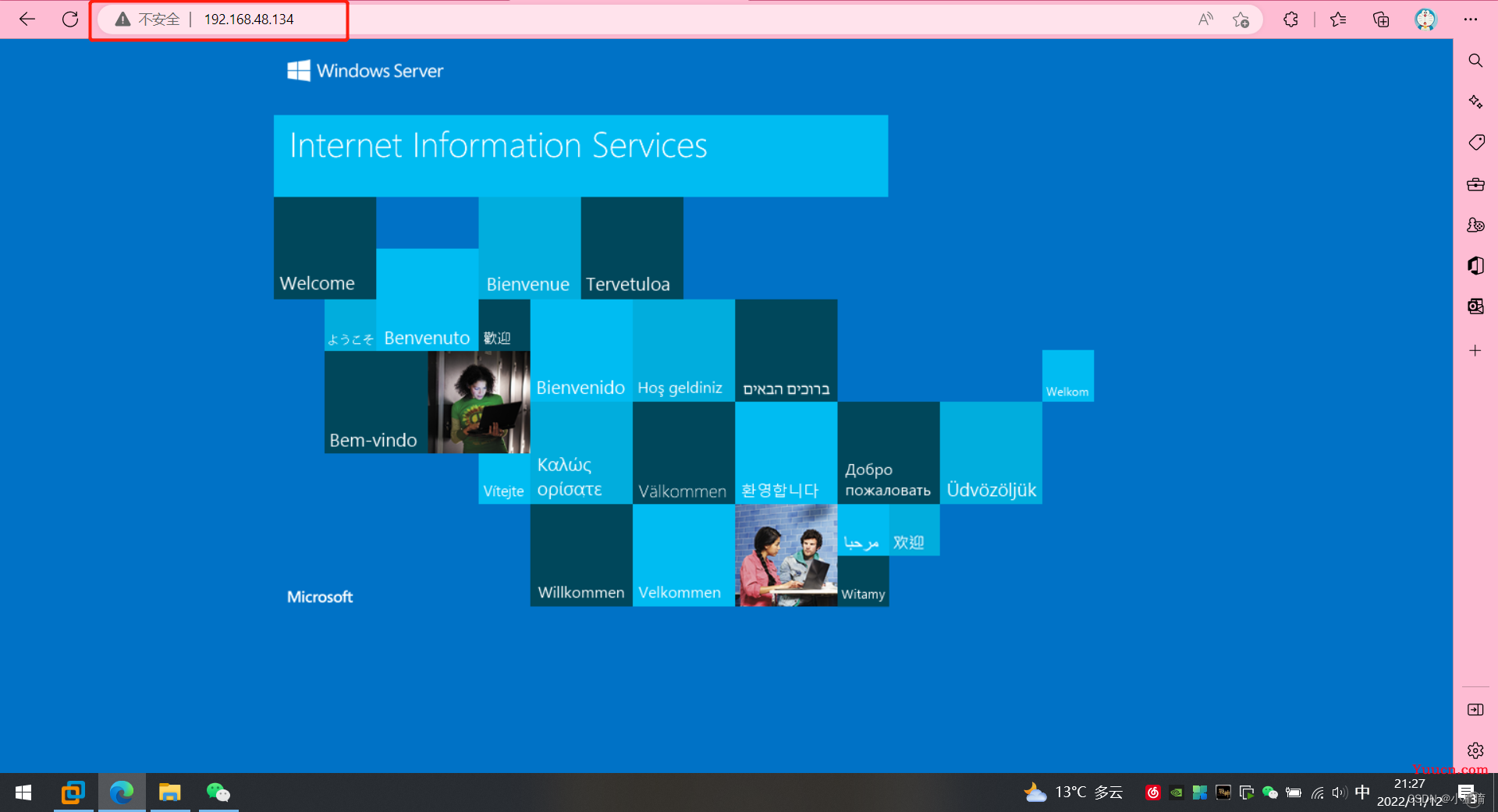The height and width of the screenshot is (812, 1498).
Task: Open the Favorites list
Action: pyautogui.click(x=1338, y=20)
